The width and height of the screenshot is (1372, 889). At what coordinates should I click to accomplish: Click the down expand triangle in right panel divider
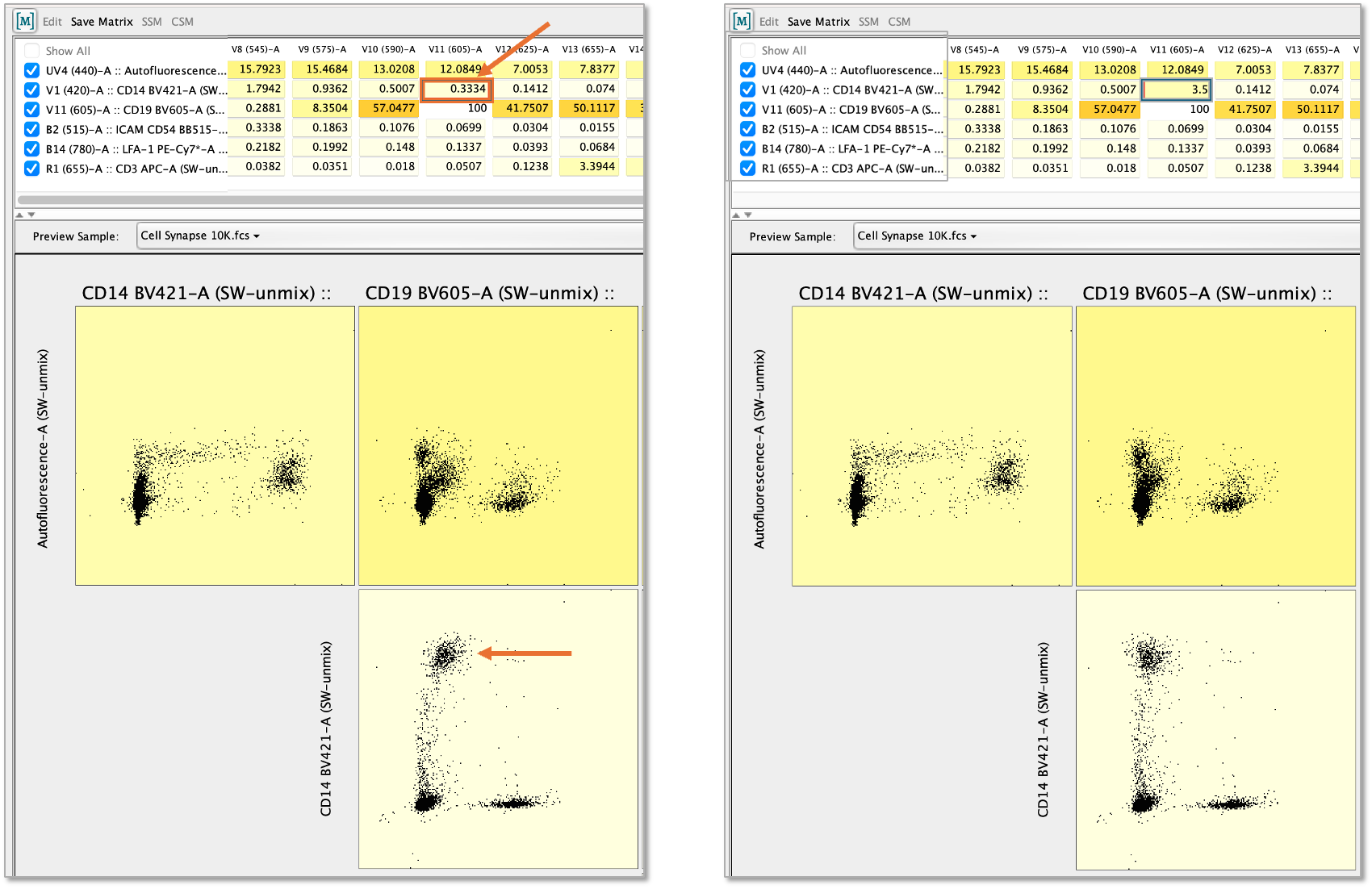pyautogui.click(x=748, y=215)
